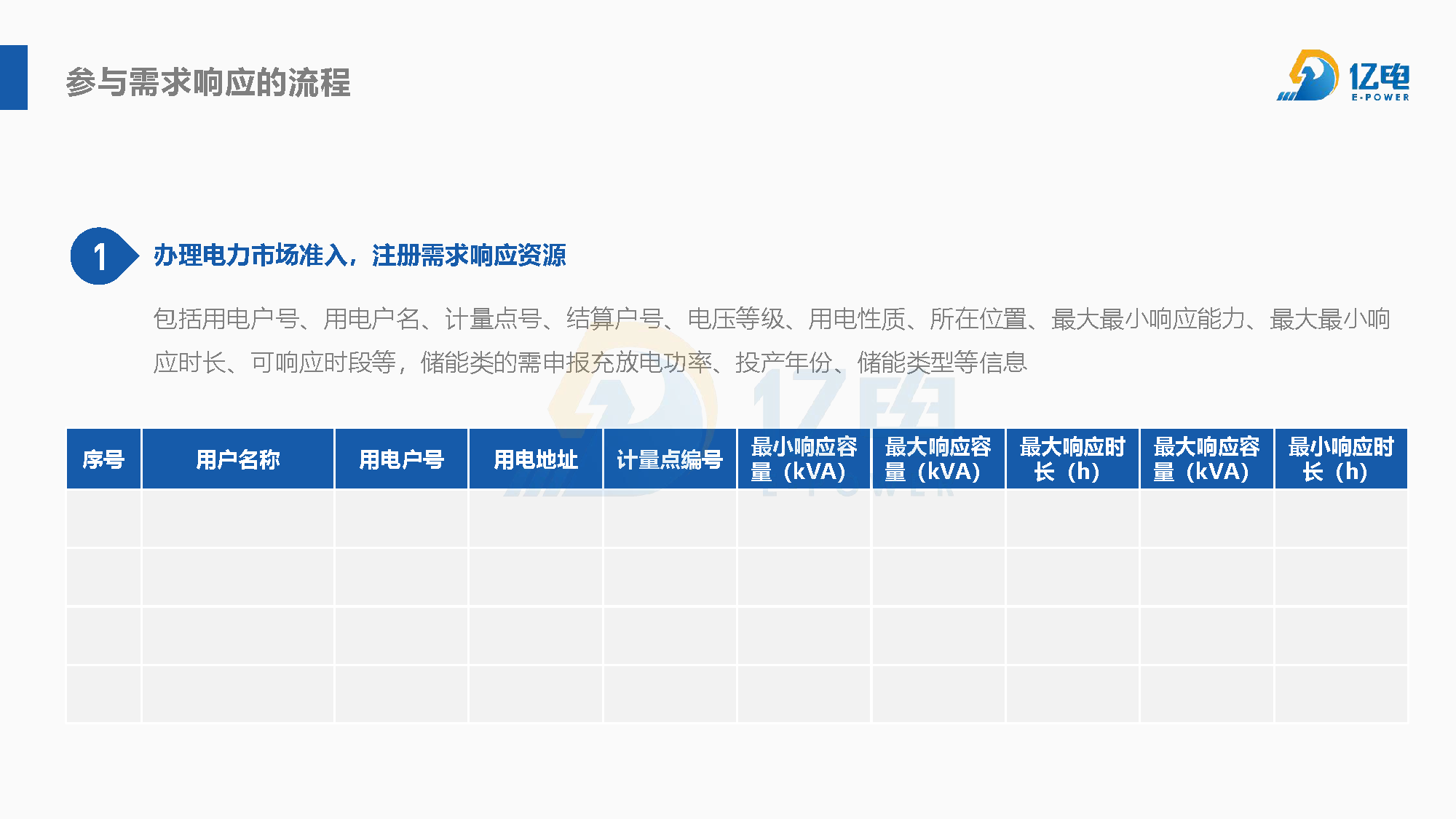The height and width of the screenshot is (819, 1456).
Task: Select the 最小响应时长 (h) column header
Action: (1341, 459)
